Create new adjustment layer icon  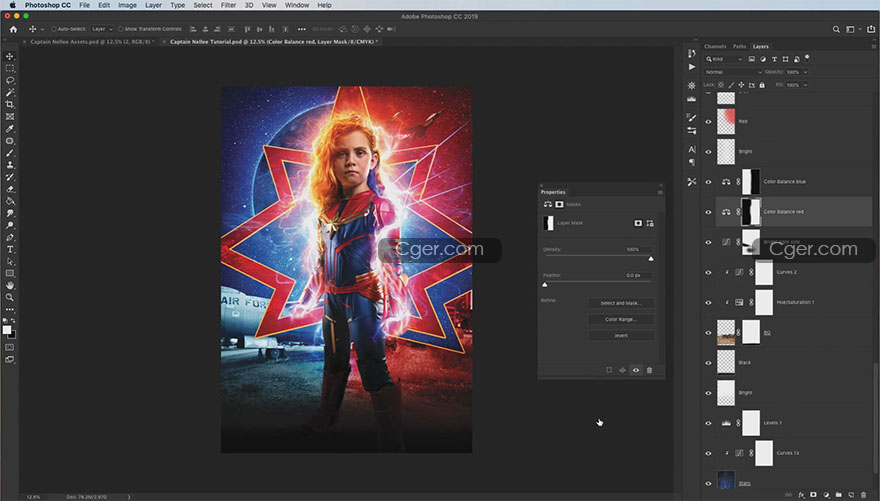click(x=826, y=495)
